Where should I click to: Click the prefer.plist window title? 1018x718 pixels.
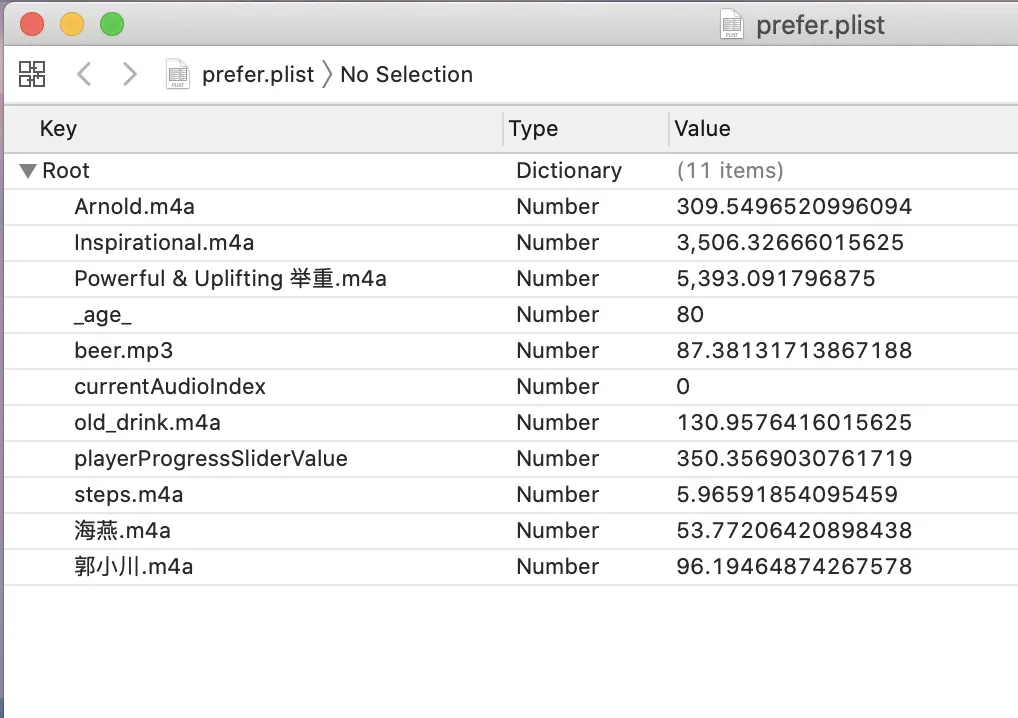tap(820, 25)
